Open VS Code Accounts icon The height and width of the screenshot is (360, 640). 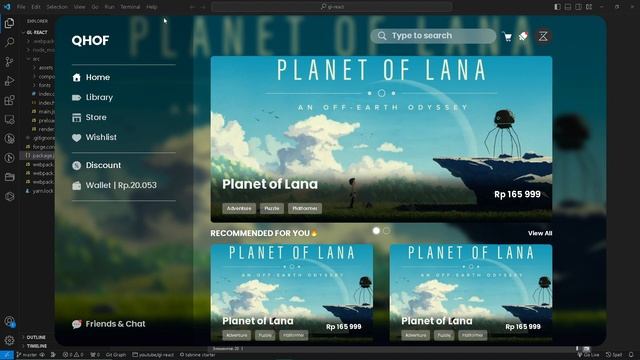click(9, 322)
